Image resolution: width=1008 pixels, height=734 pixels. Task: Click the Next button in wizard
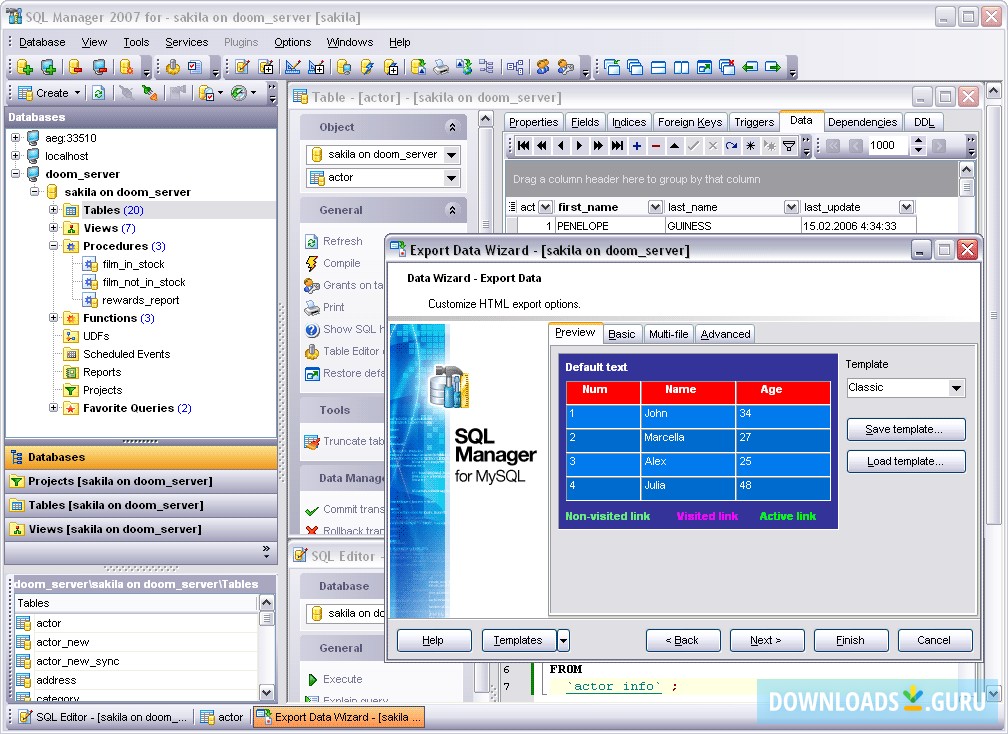[x=766, y=640]
